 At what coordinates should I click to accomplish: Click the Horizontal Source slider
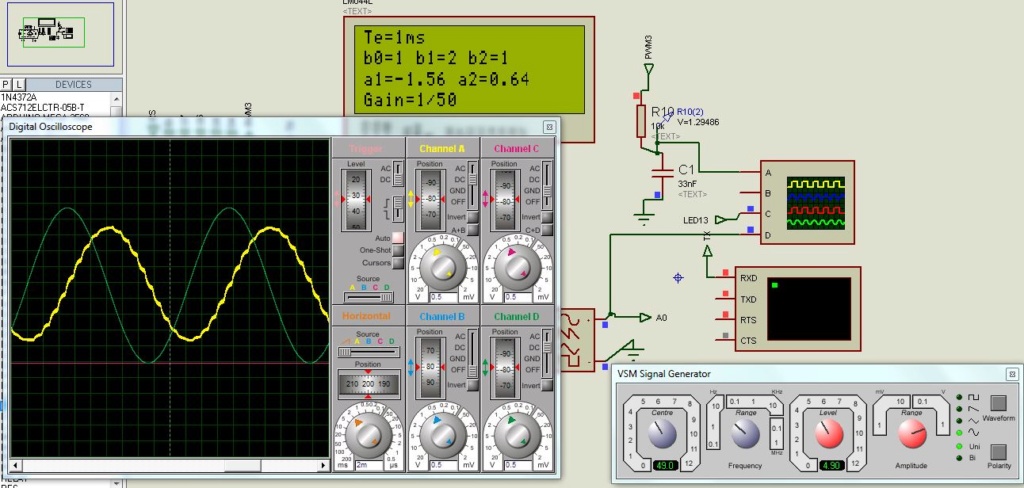368,351
